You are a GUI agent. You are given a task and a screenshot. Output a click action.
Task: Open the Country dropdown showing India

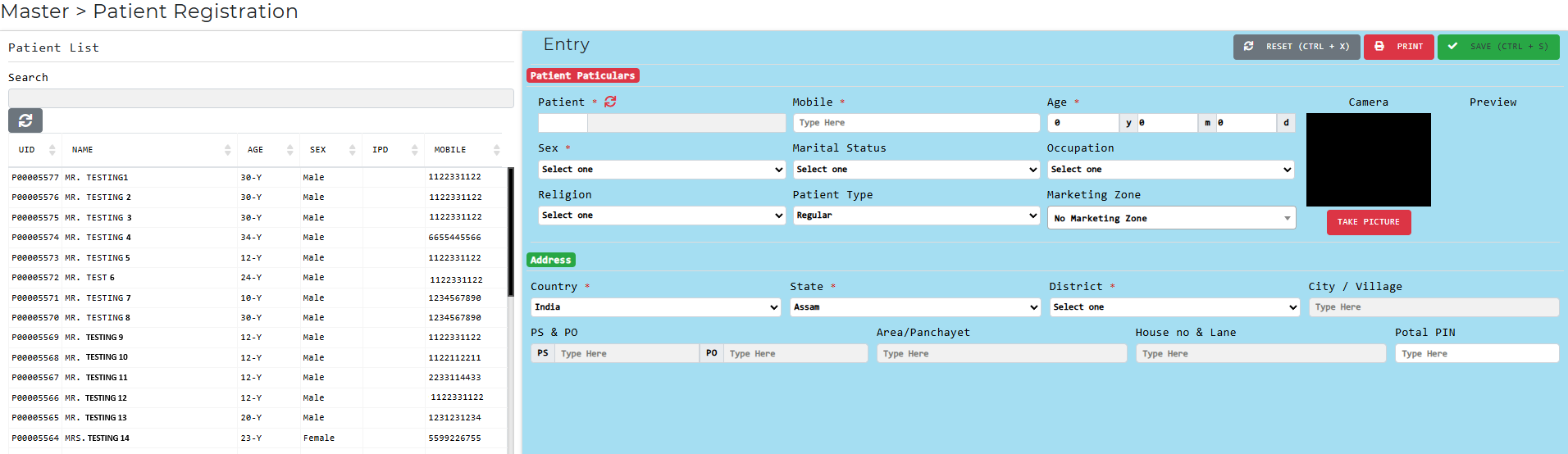click(x=656, y=307)
